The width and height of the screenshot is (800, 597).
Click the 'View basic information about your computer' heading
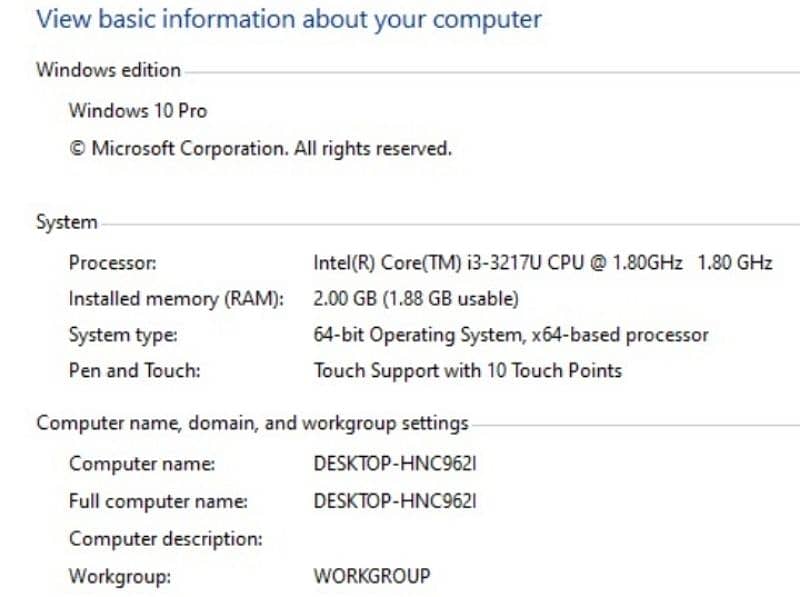(x=289, y=19)
